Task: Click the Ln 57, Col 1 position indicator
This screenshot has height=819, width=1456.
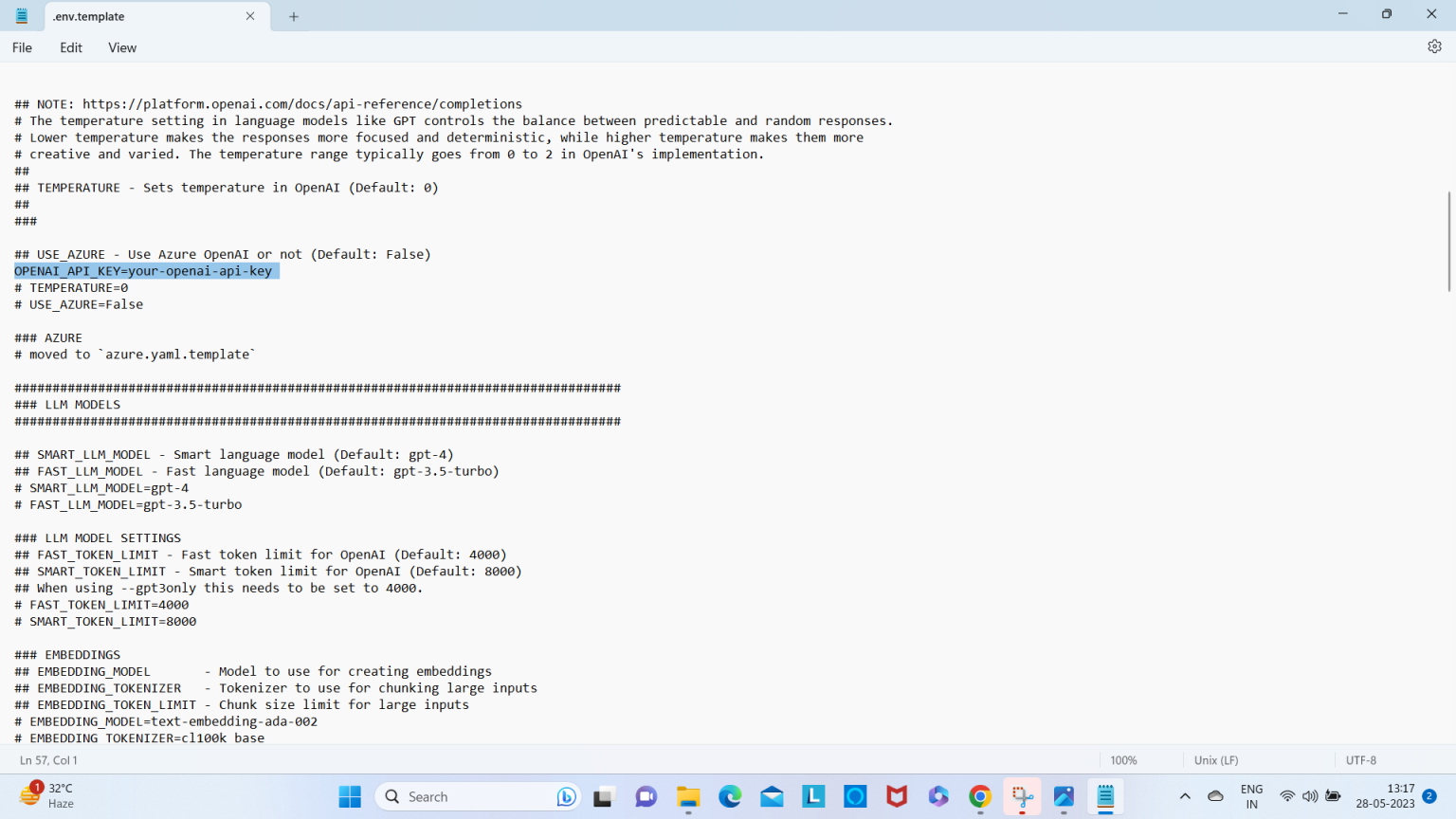Action: click(49, 760)
